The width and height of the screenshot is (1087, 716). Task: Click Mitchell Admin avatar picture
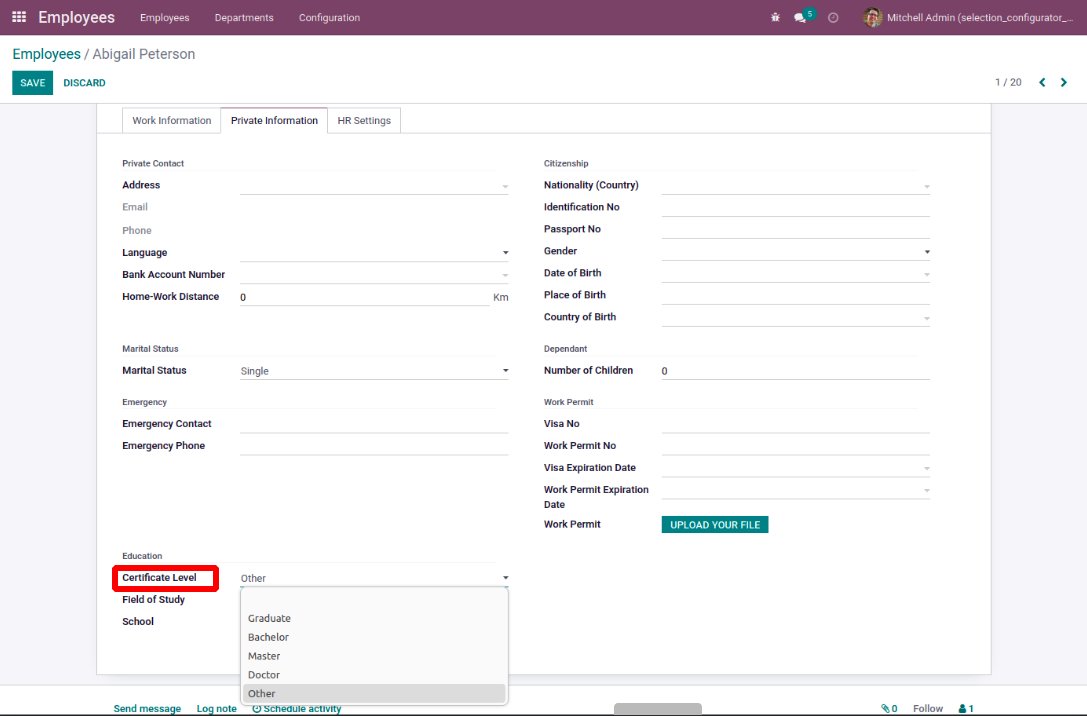(x=872, y=17)
